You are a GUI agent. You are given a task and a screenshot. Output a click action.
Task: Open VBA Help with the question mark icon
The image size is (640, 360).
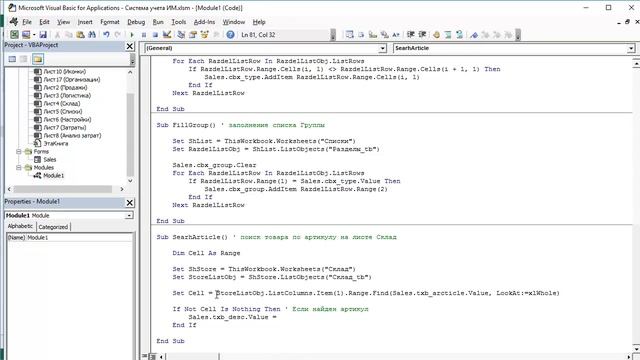pos(230,35)
